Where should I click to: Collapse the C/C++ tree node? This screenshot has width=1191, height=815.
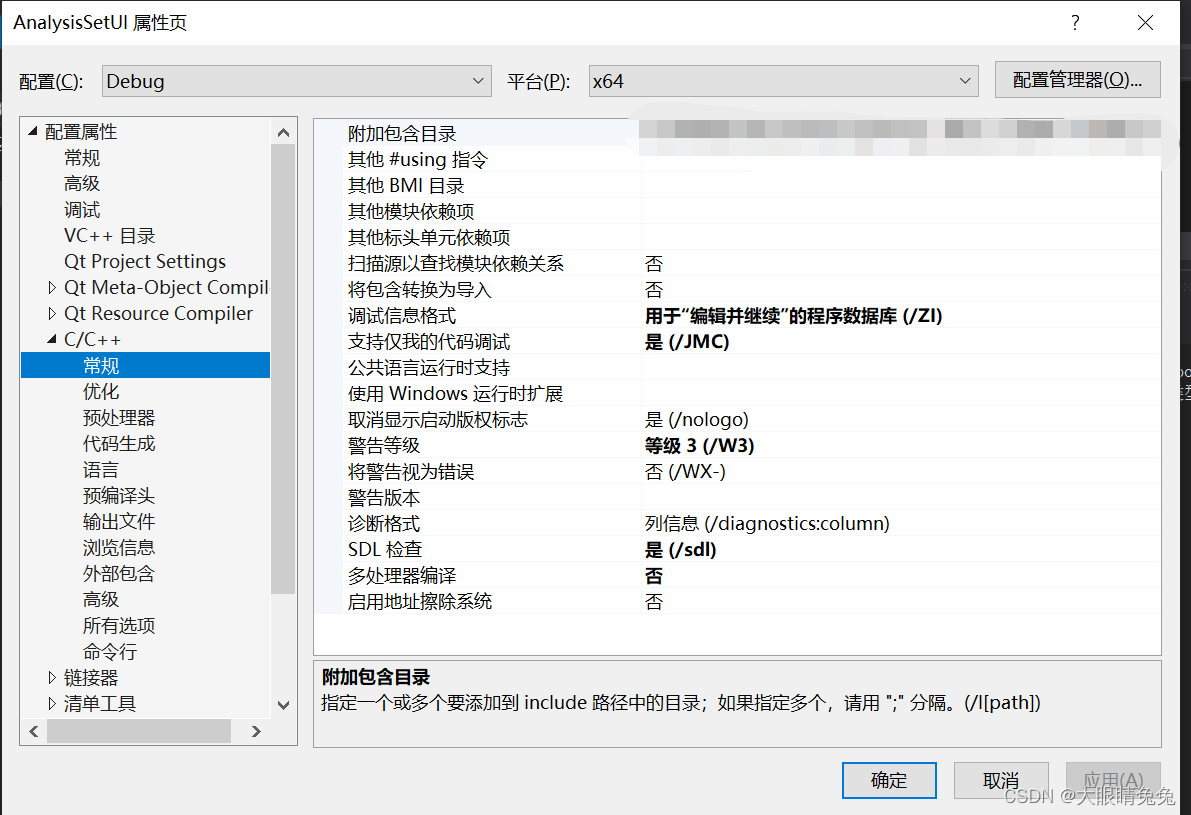pyautogui.click(x=52, y=340)
